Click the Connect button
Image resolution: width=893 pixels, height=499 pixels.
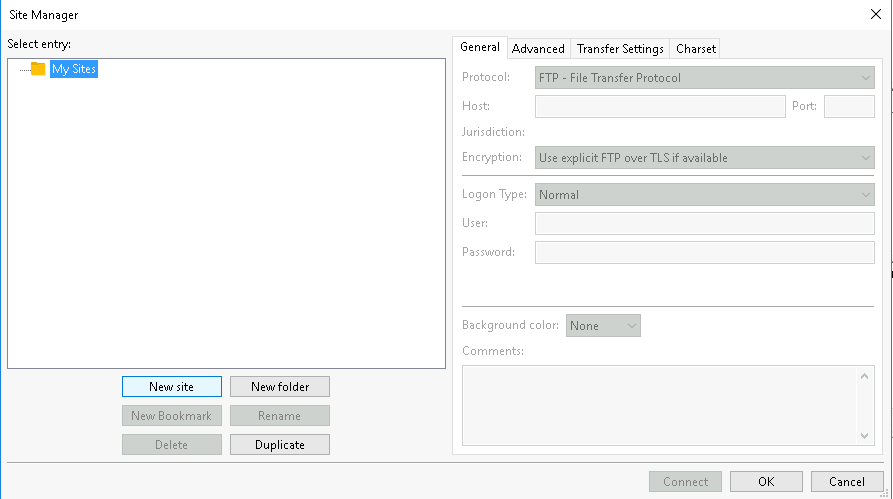tap(685, 482)
